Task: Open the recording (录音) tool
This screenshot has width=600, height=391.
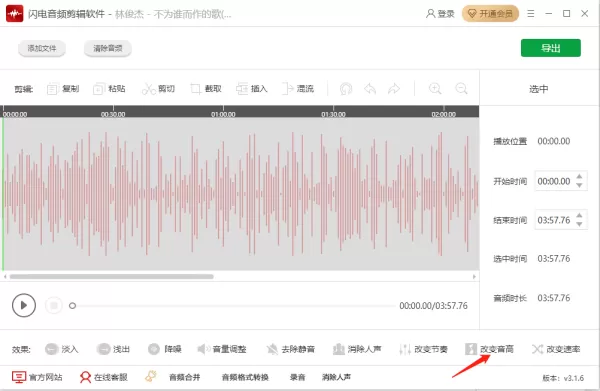Action: tap(297, 377)
